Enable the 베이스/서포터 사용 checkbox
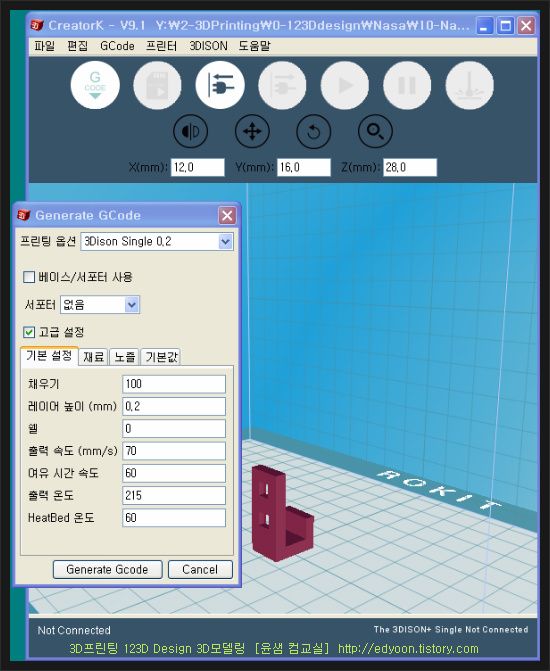The height and width of the screenshot is (671, 550). [x=29, y=277]
